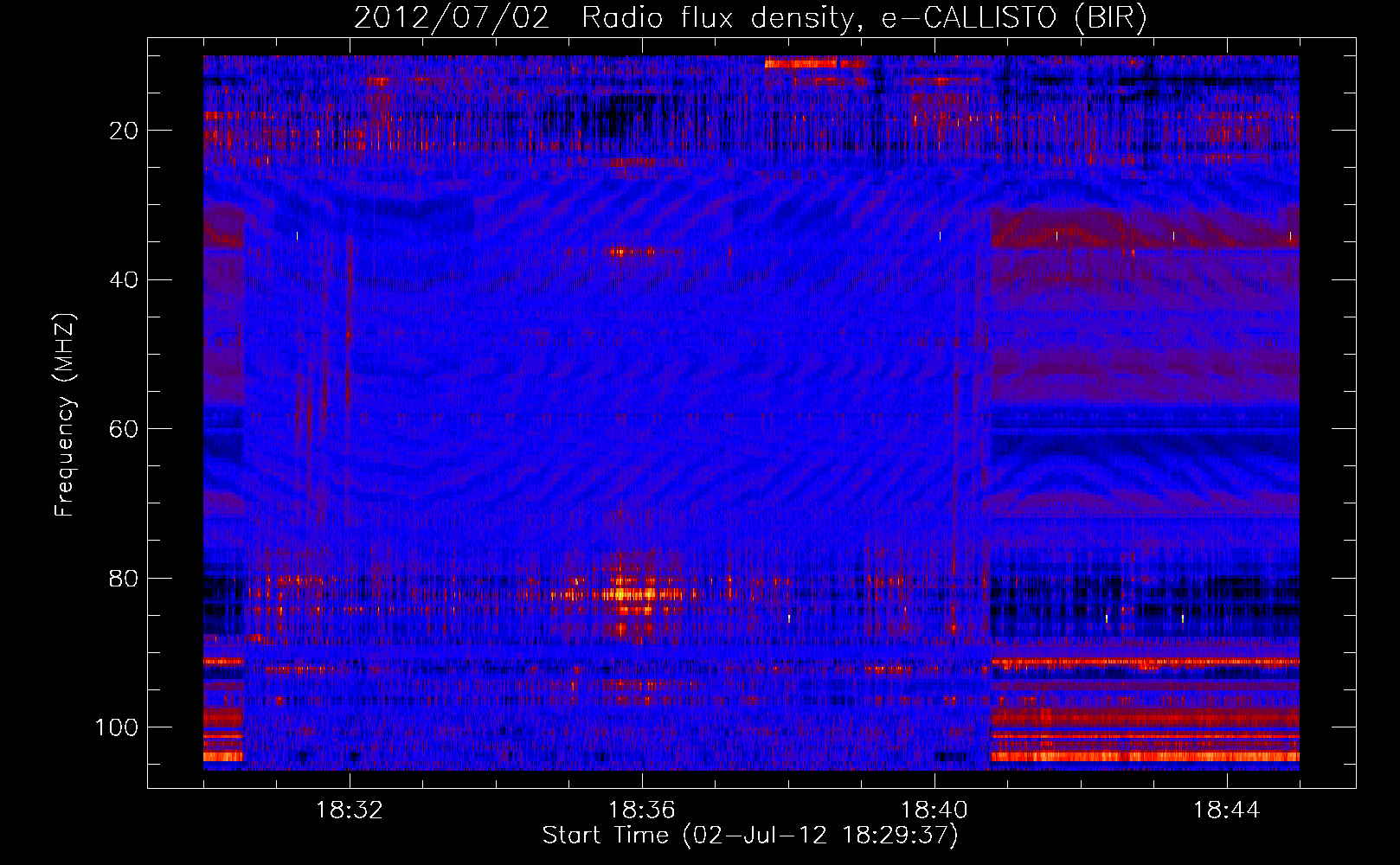Screen dimensions: 1400x865
Task: Click the frequency tick label 60
Action: [x=125, y=429]
